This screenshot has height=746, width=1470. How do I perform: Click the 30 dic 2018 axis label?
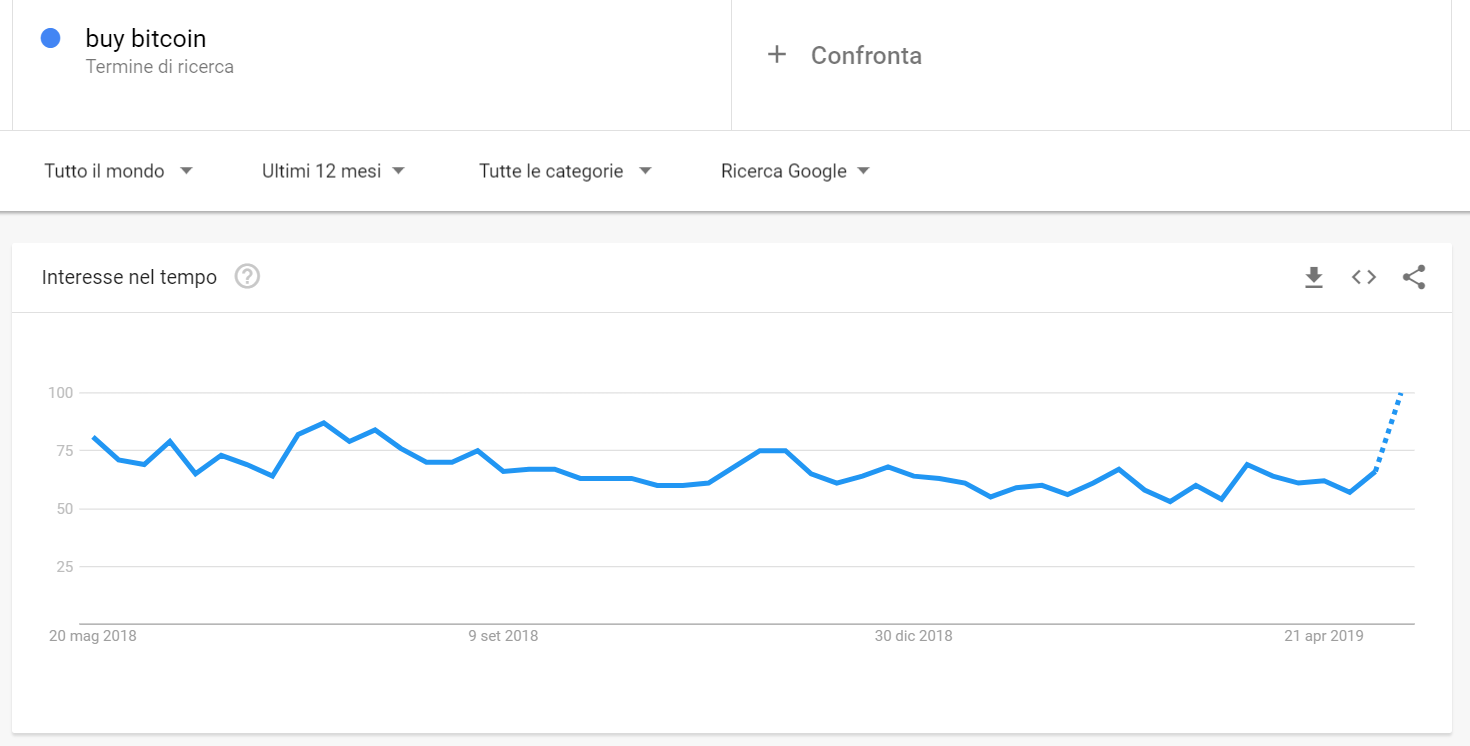pos(913,636)
